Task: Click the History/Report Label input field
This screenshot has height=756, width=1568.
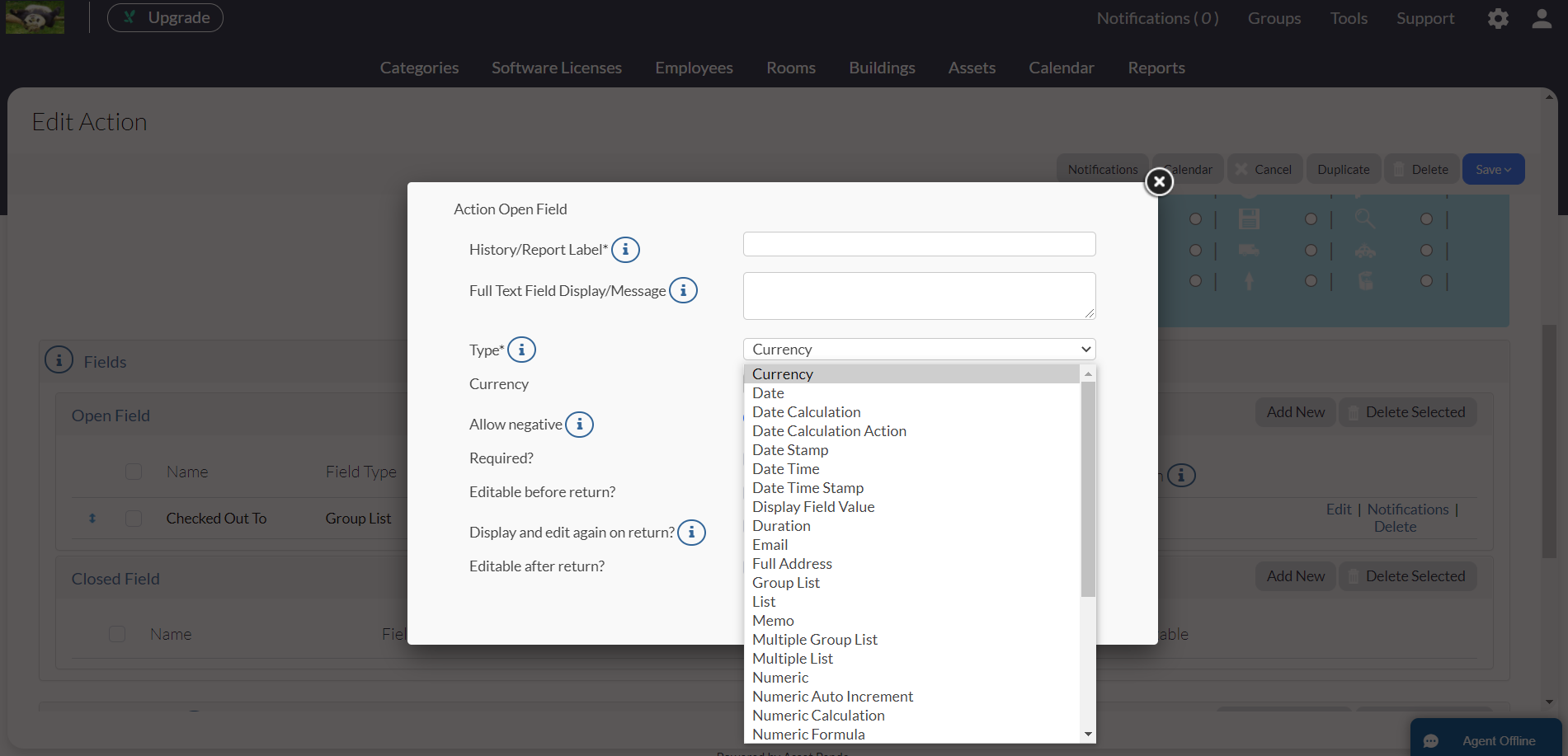Action: pos(920,244)
